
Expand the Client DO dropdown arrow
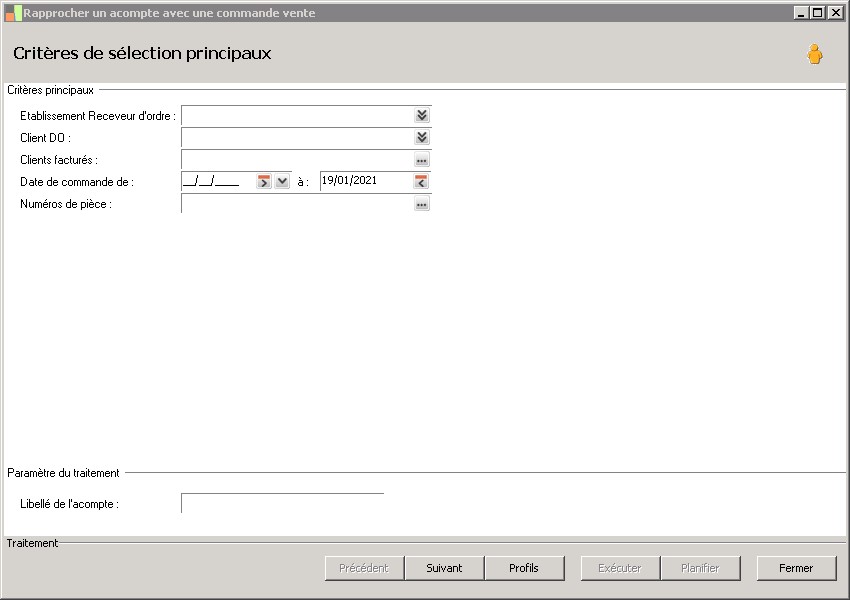tap(422, 138)
